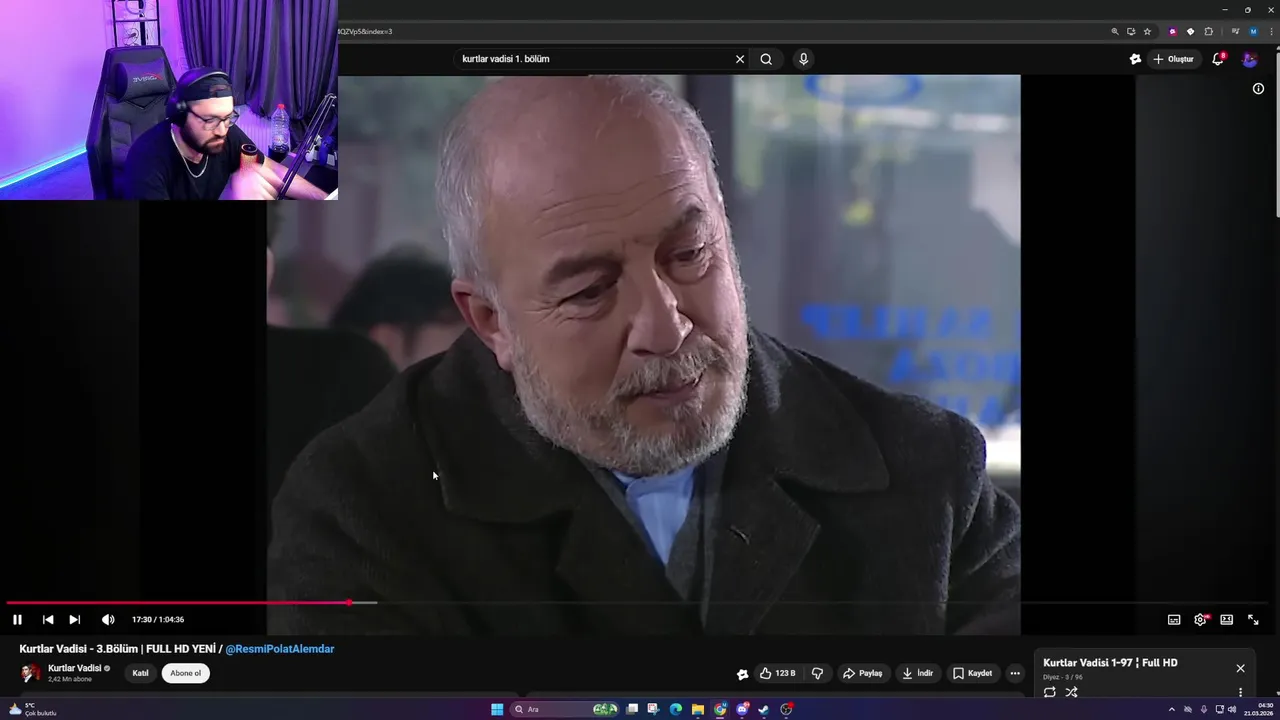Screen dimensions: 1280x720
Task: Click sparkle icon left of like button
Action: click(x=742, y=674)
